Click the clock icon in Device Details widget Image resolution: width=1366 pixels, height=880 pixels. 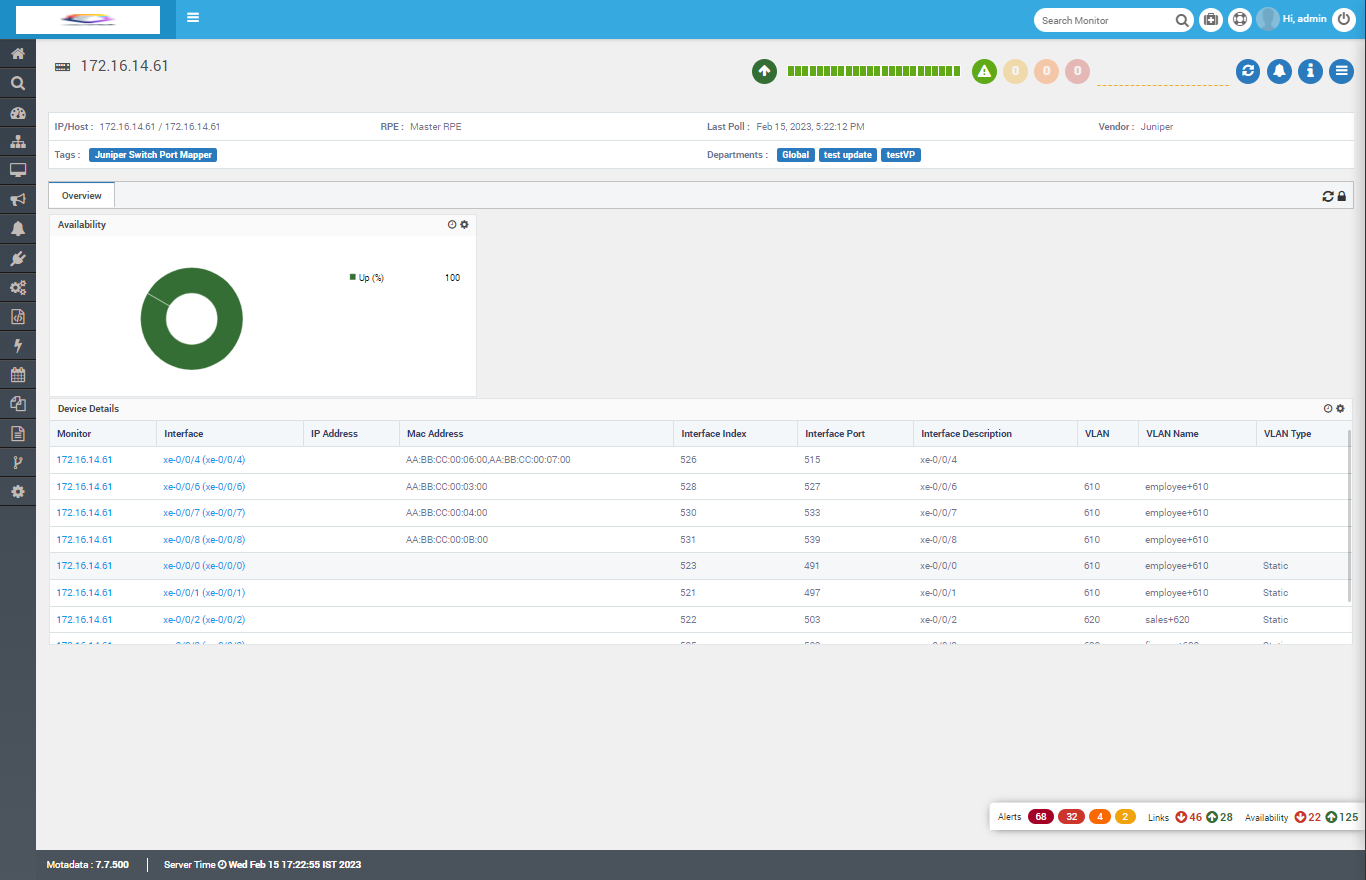(x=1328, y=409)
